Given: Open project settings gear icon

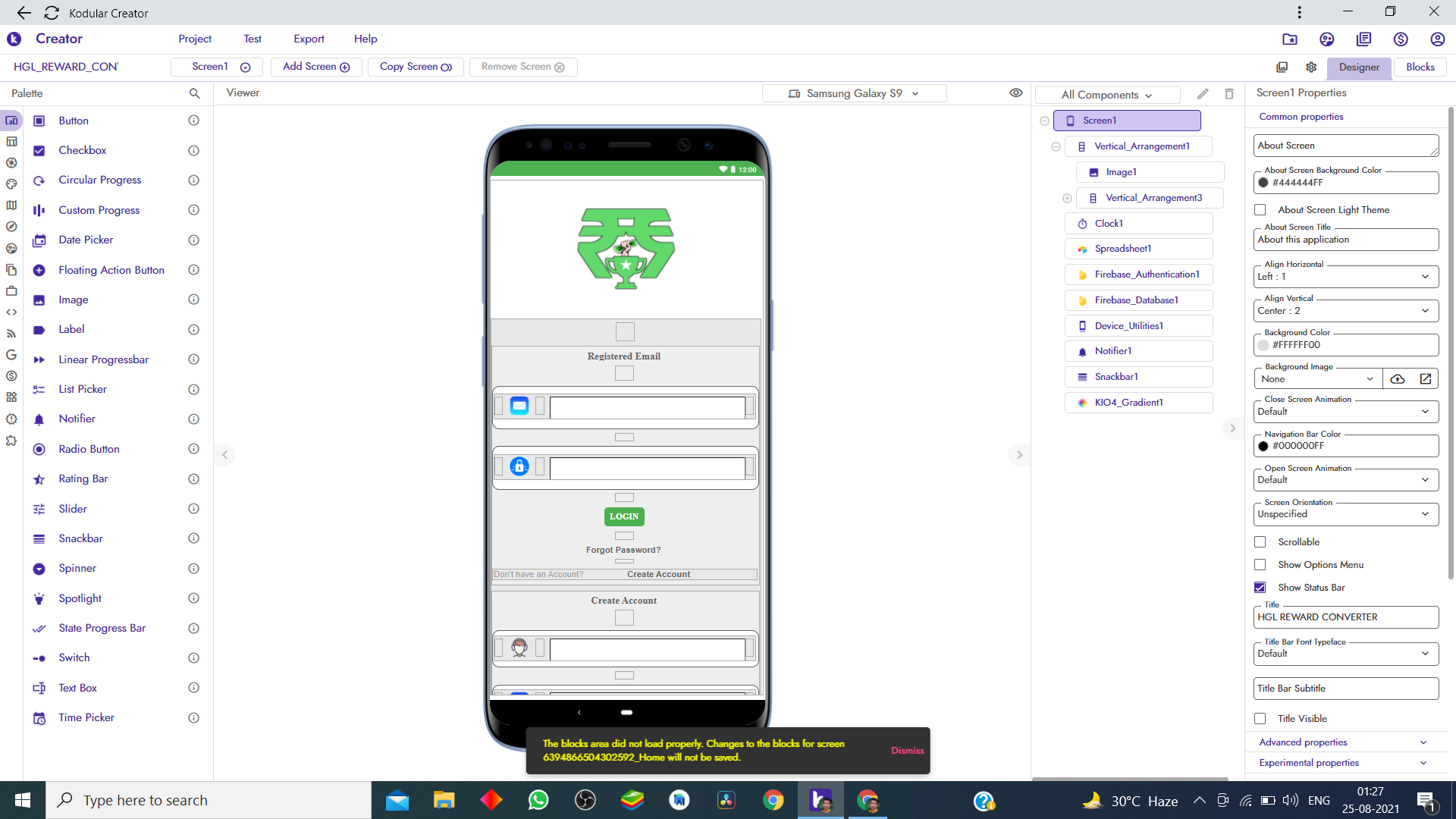Looking at the screenshot, I should click(1311, 67).
